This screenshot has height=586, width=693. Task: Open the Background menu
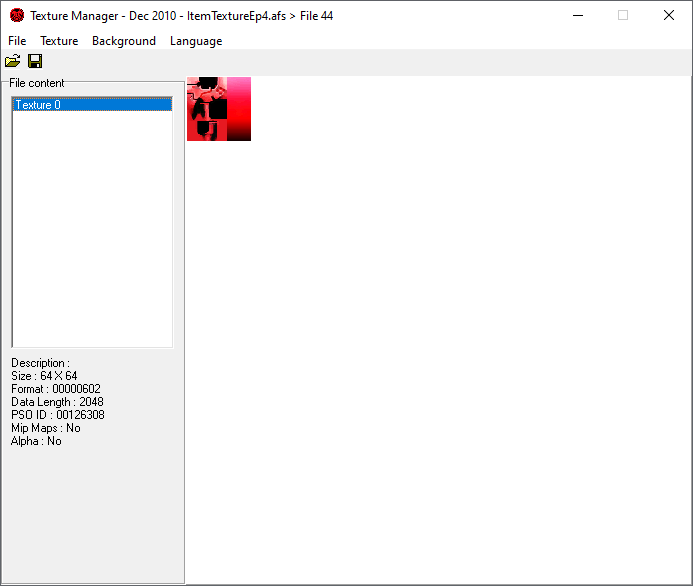[x=124, y=41]
